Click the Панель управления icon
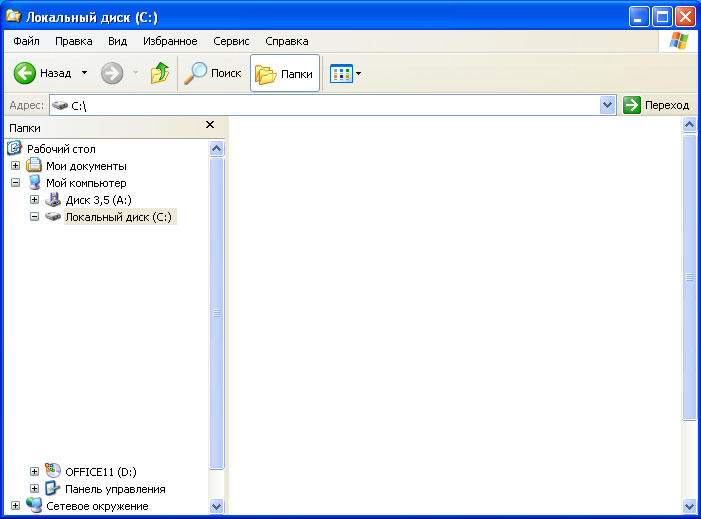The height and width of the screenshot is (519, 701). point(53,488)
